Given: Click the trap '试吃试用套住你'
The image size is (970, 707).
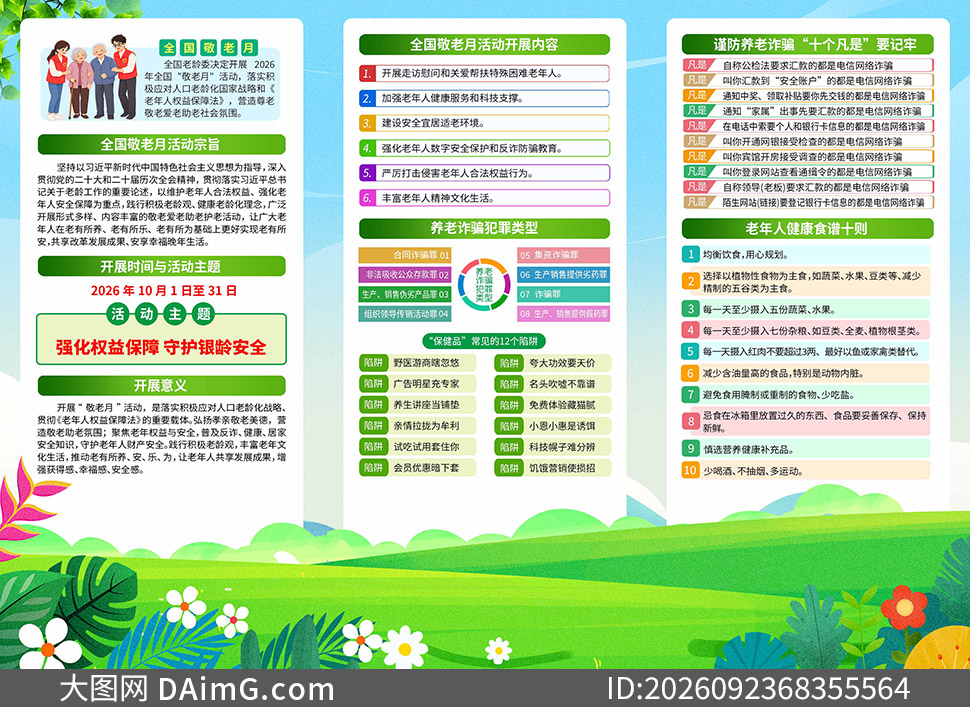Looking at the screenshot, I should [x=418, y=447].
